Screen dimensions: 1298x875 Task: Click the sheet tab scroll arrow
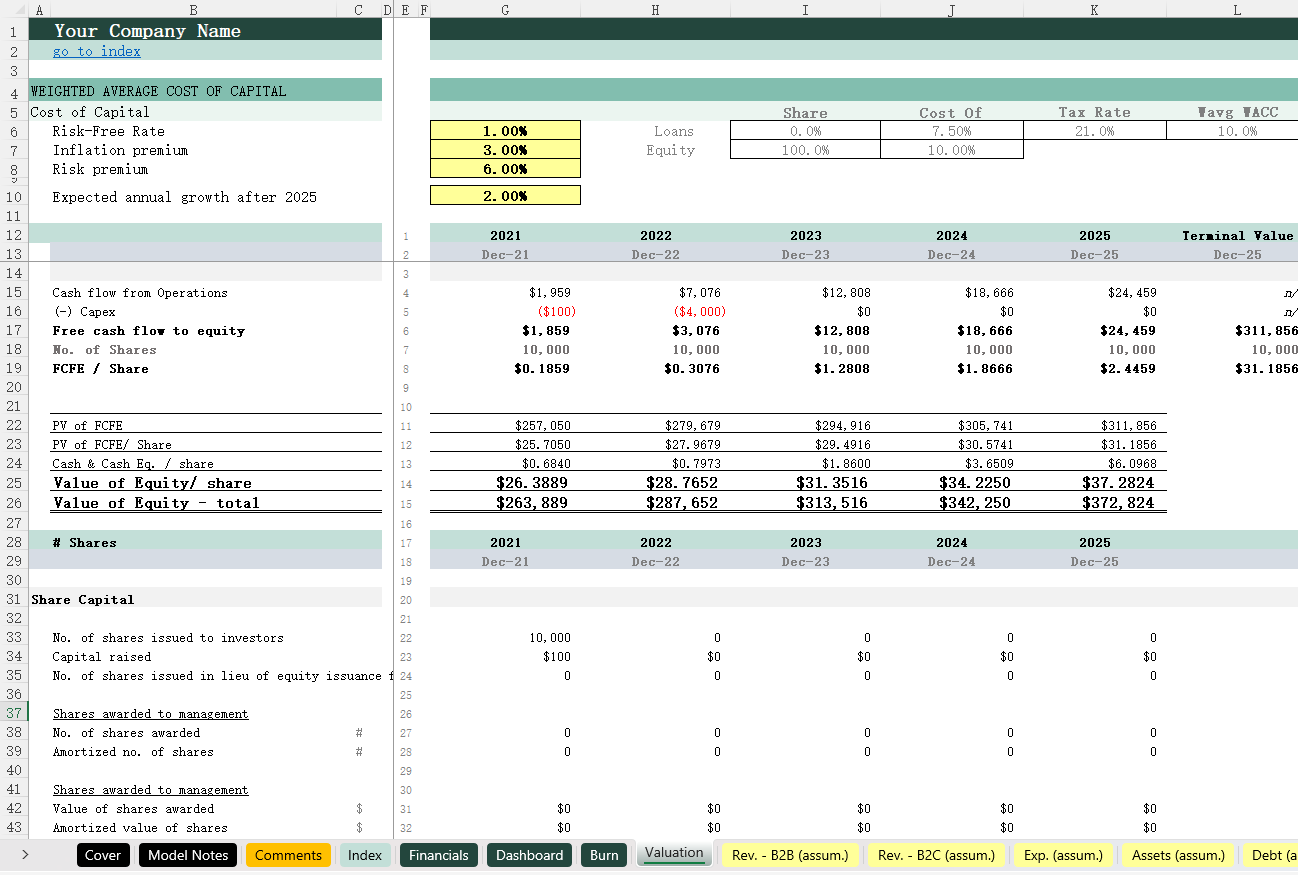click(x=25, y=855)
